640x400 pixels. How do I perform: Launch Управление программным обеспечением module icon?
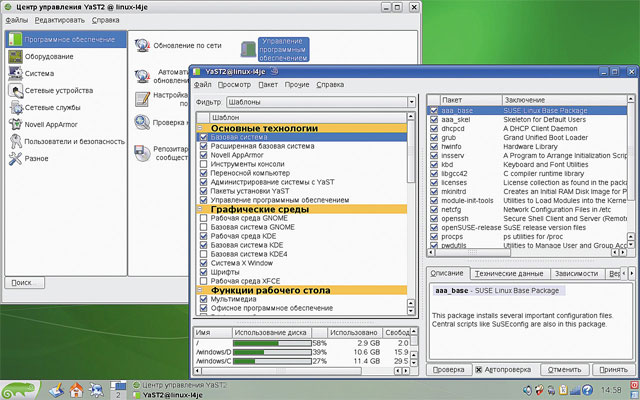click(248, 49)
